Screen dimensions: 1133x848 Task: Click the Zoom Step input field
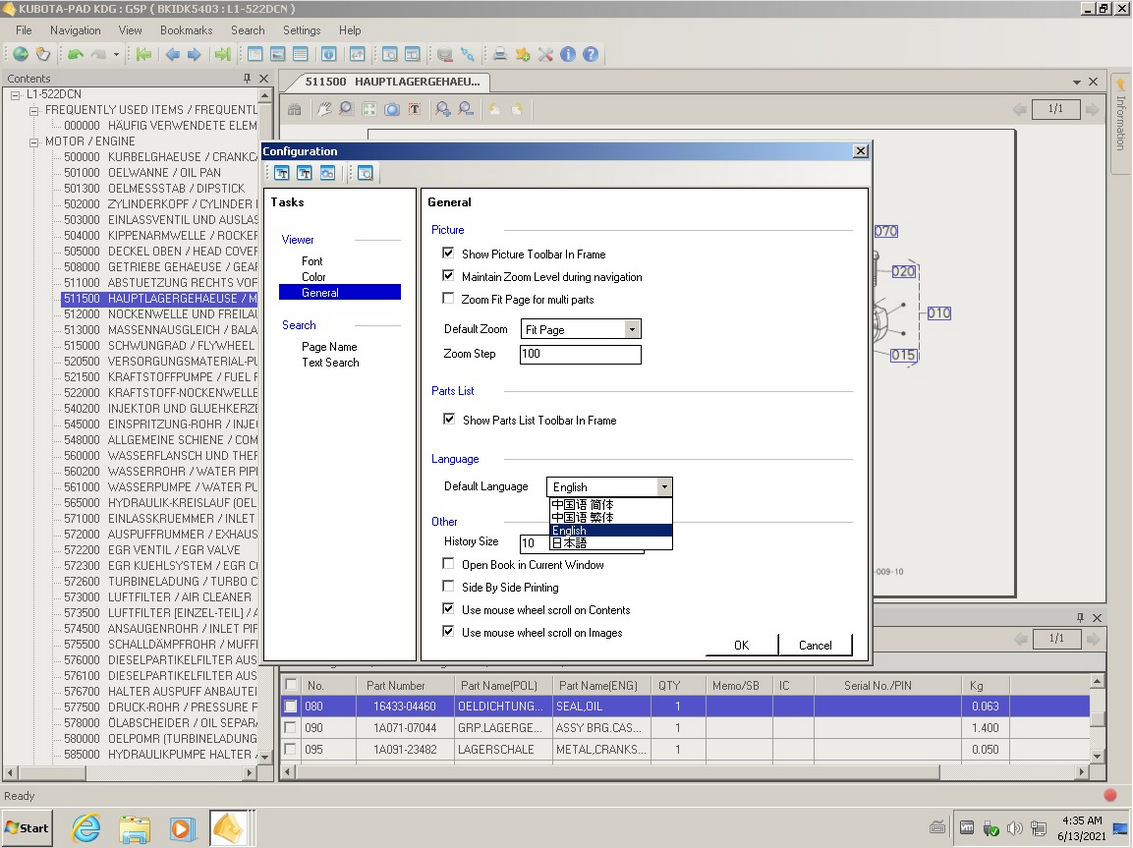(x=580, y=354)
